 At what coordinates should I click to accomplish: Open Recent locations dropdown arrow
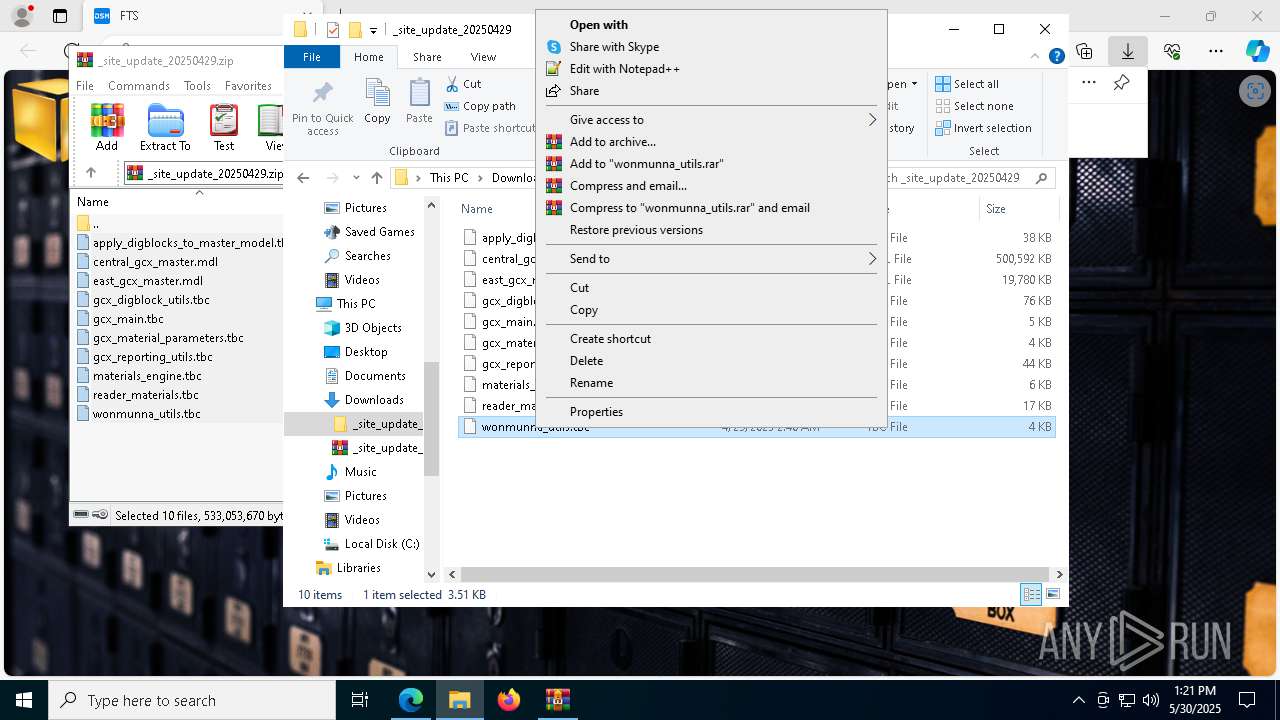pyautogui.click(x=355, y=178)
